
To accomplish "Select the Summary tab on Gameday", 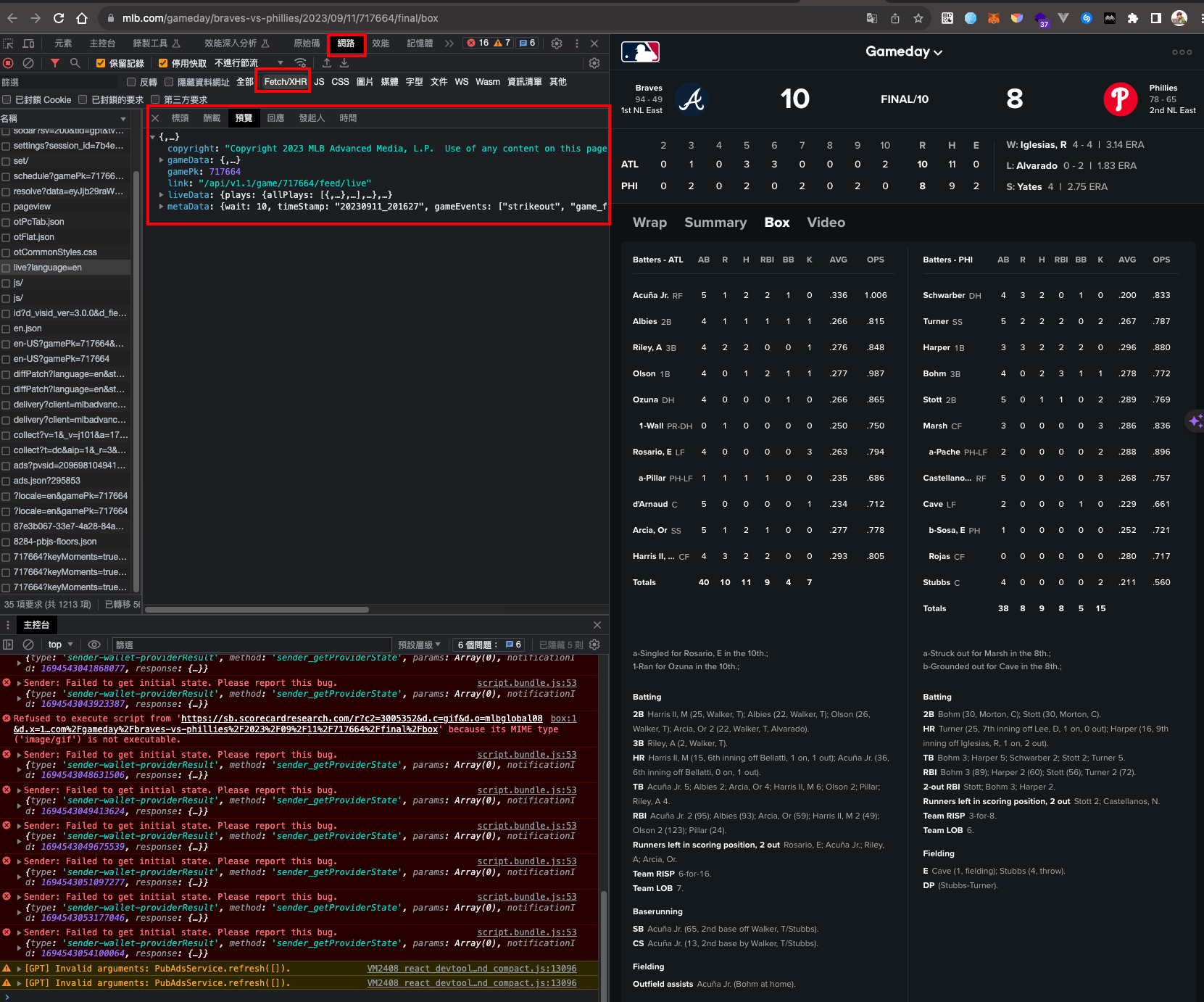I will pyautogui.click(x=715, y=223).
